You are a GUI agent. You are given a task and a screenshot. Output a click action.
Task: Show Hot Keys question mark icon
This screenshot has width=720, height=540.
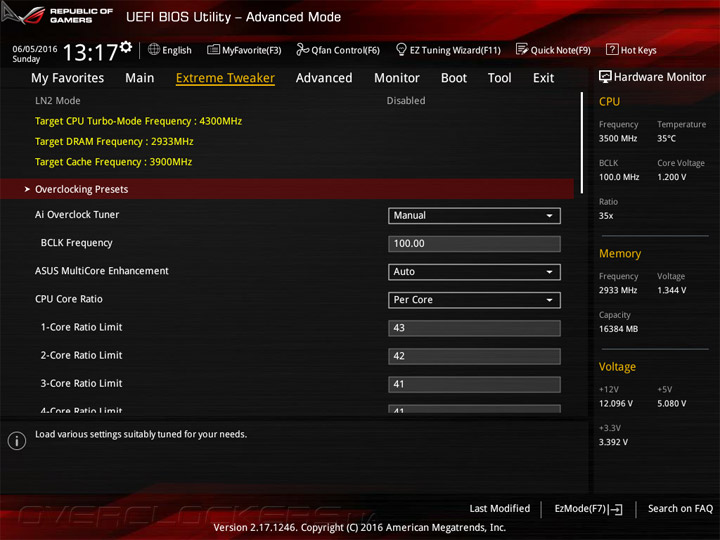(x=612, y=49)
